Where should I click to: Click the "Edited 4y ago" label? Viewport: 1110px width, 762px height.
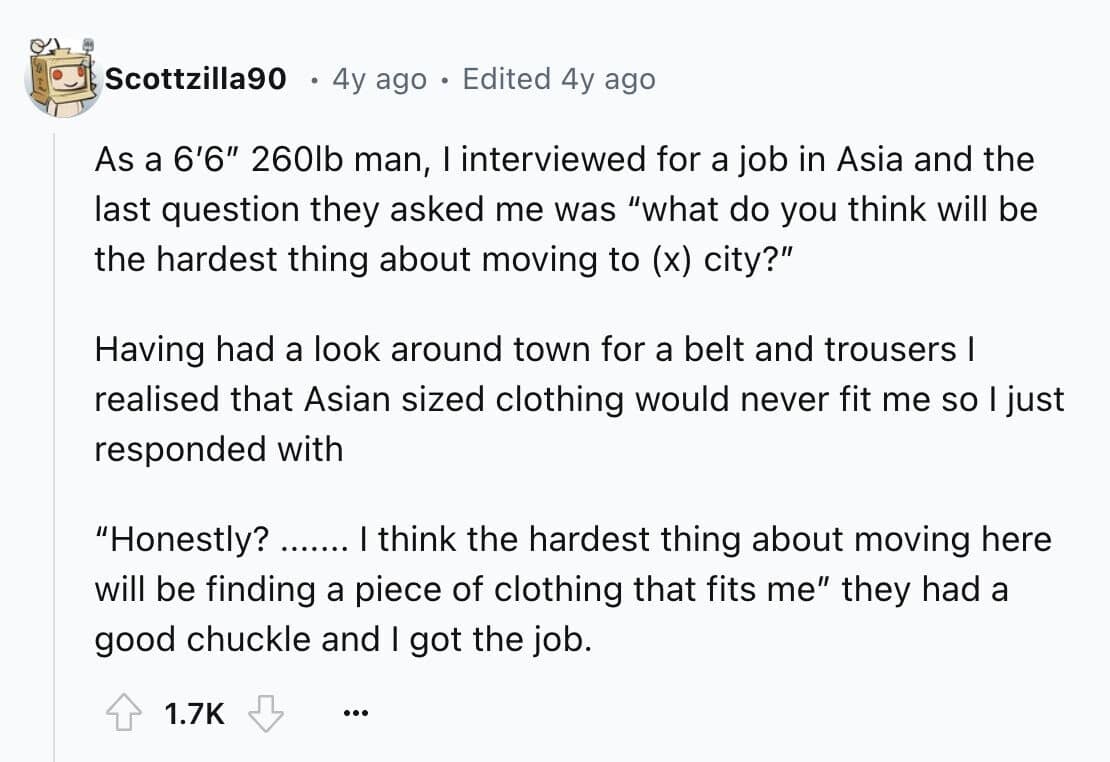pos(559,78)
